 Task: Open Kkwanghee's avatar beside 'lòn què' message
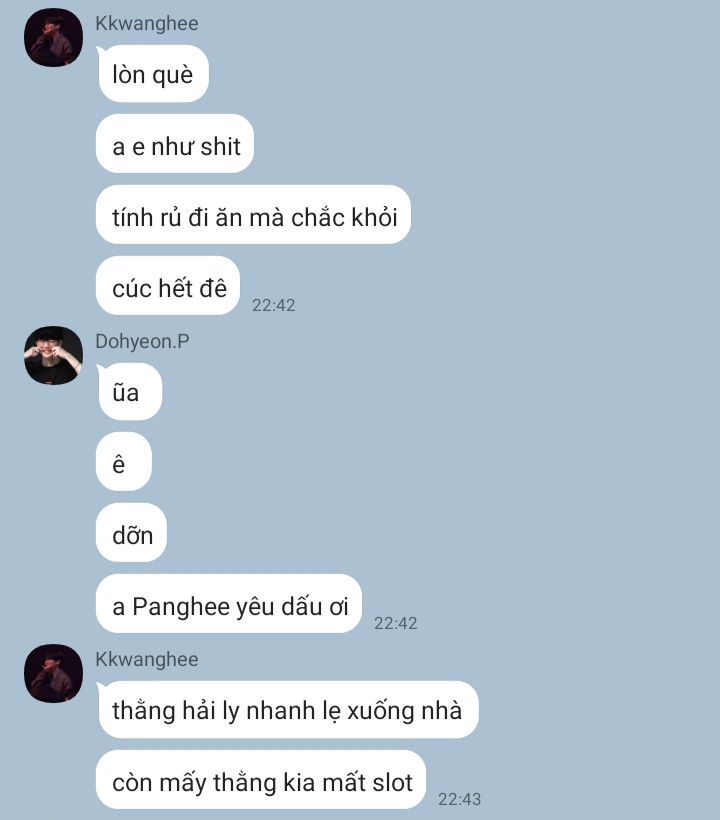pyautogui.click(x=53, y=38)
